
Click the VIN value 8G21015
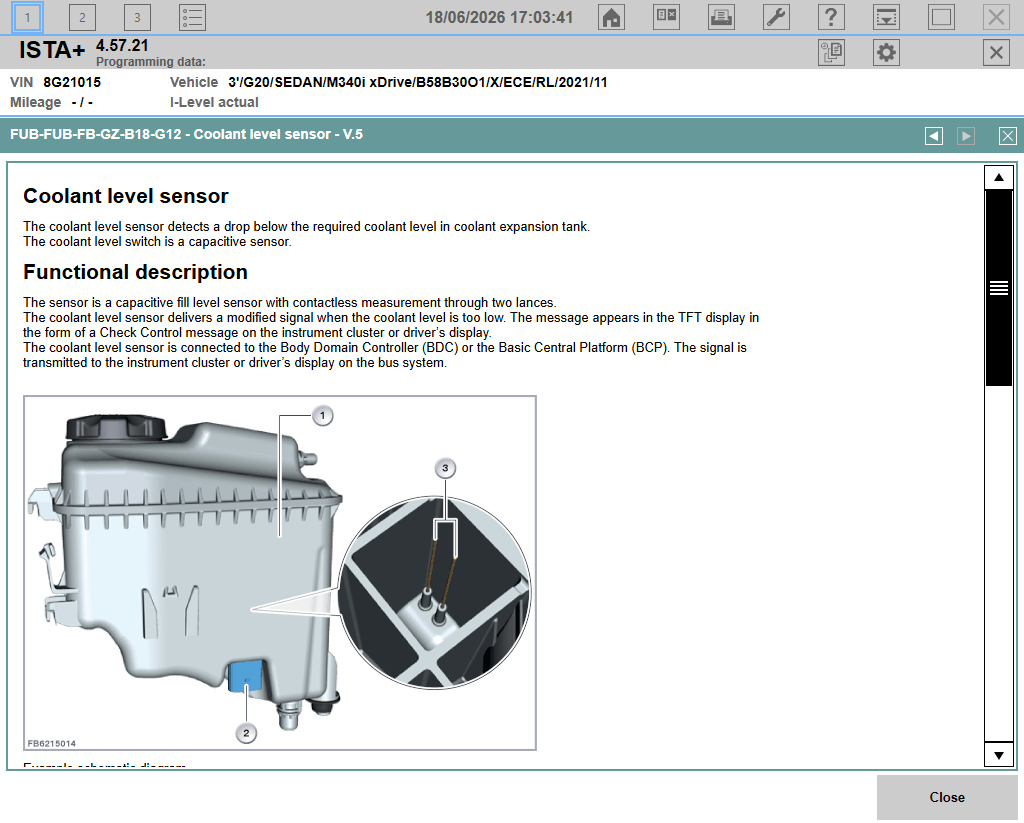point(72,82)
